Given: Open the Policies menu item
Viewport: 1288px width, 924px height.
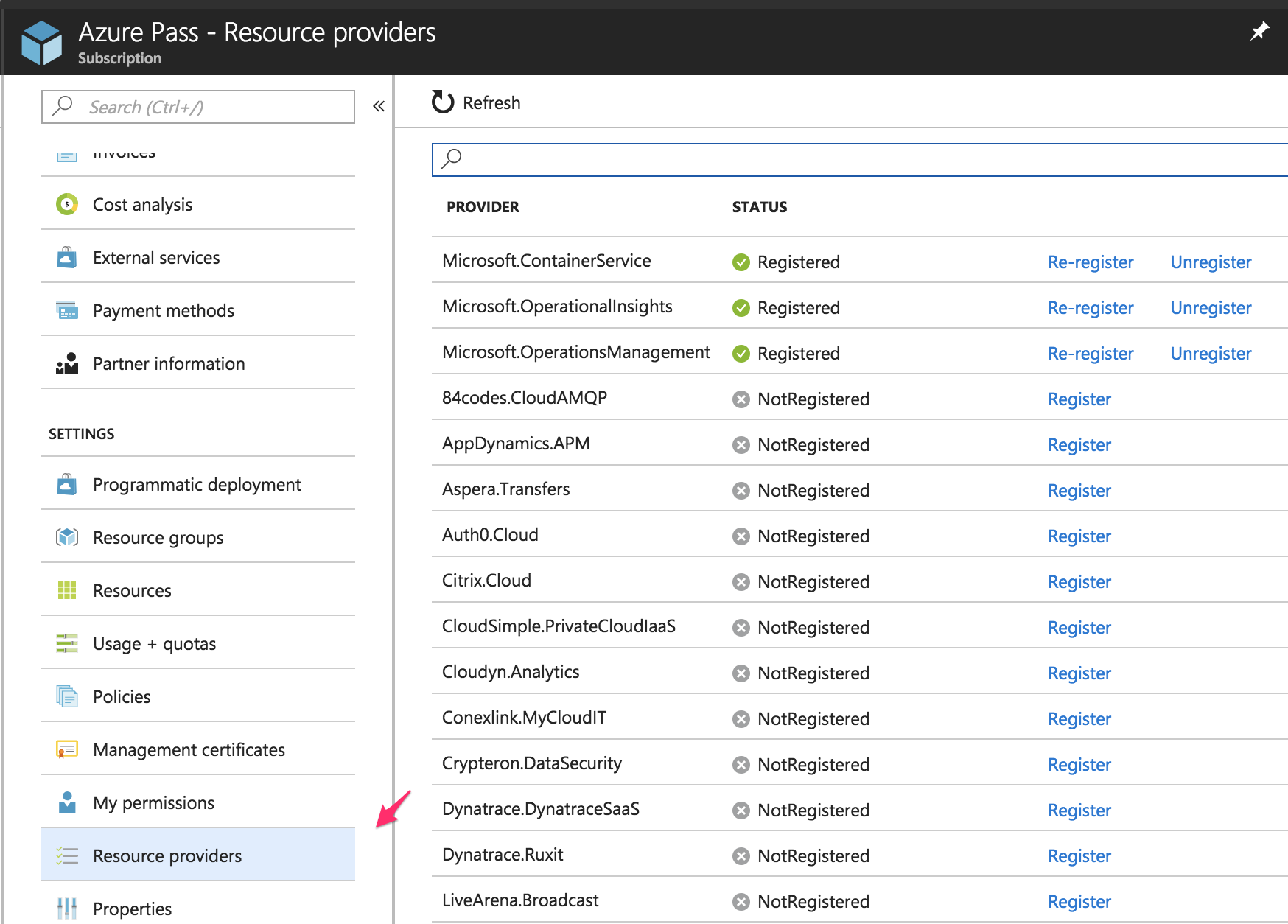Looking at the screenshot, I should coord(198,696).
